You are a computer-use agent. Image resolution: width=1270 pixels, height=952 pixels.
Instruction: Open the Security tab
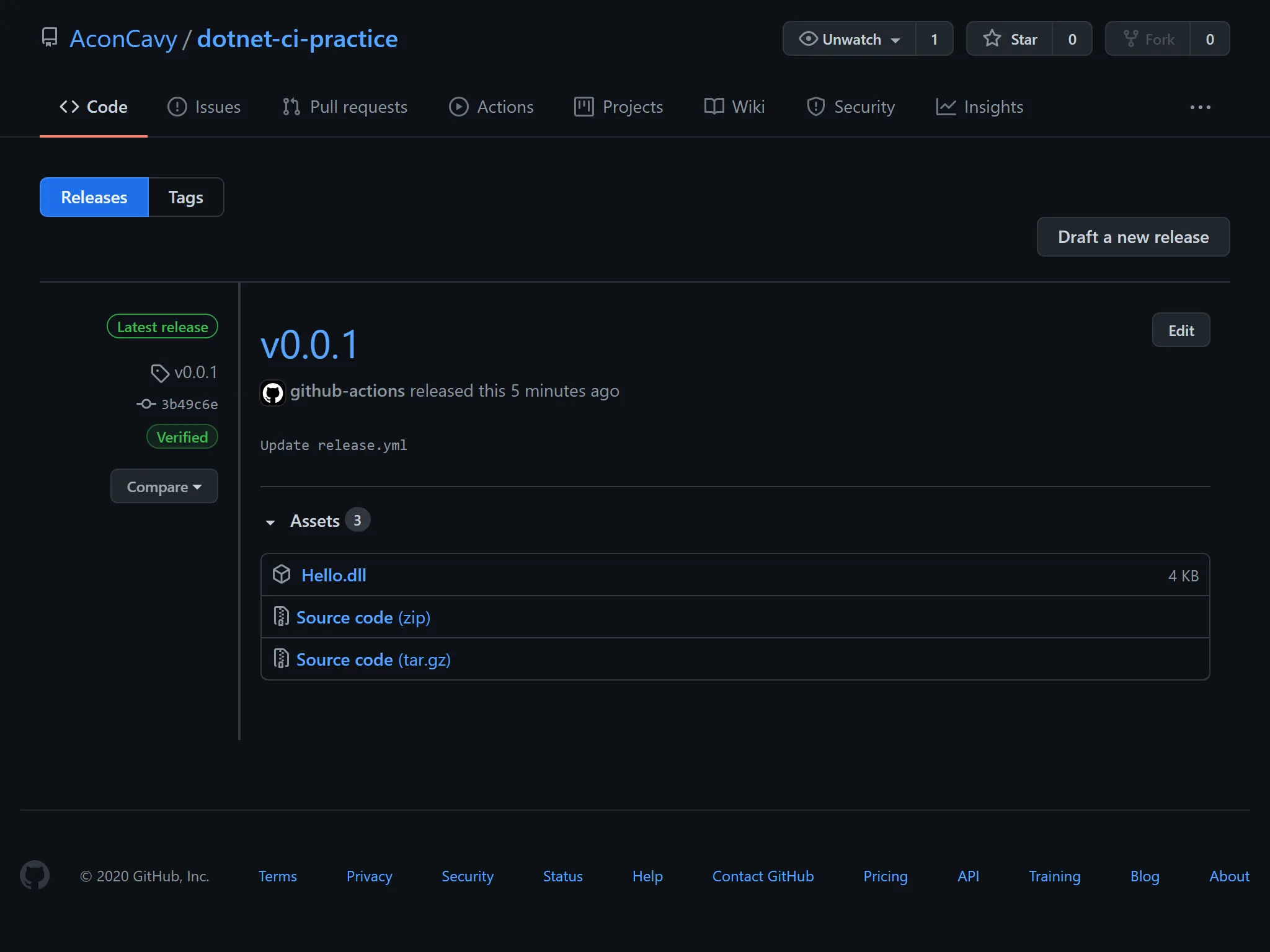(851, 107)
